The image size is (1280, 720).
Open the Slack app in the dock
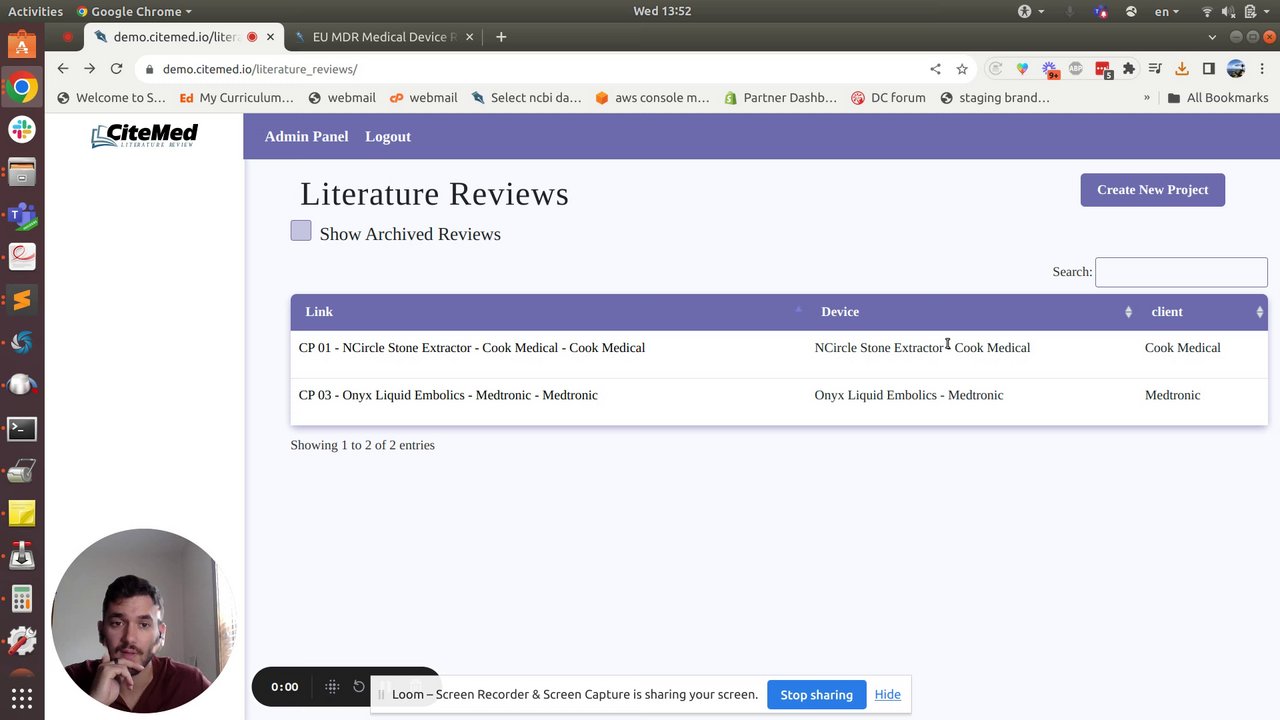pos(22,129)
